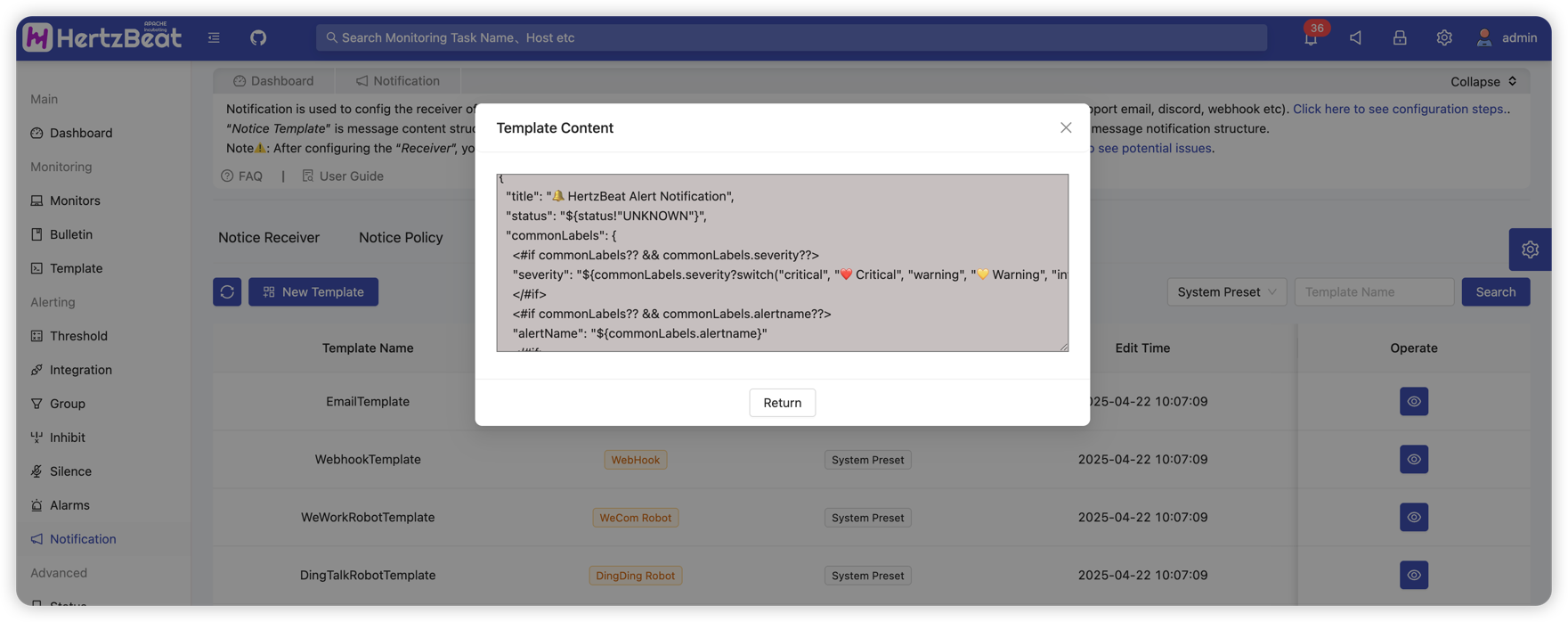
Task: View the WebhookTemplate with its eye icon
Action: [x=1413, y=460]
